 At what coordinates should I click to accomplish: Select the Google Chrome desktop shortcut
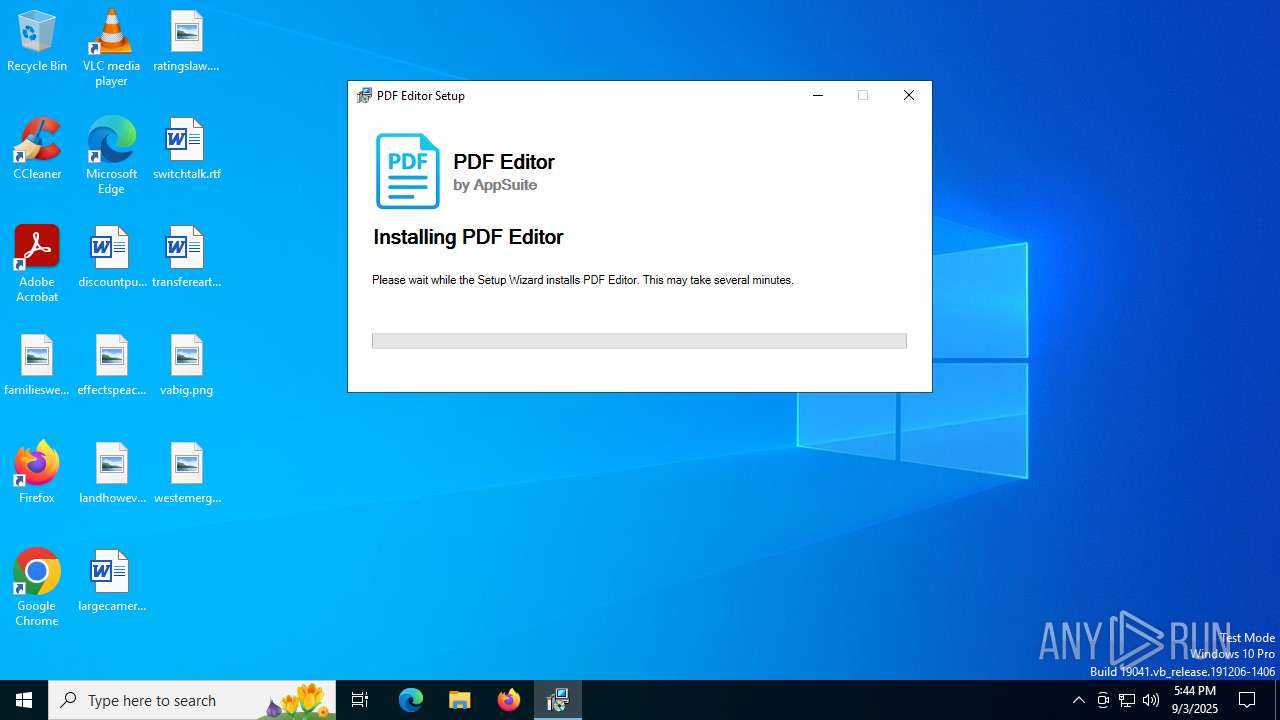click(x=37, y=588)
